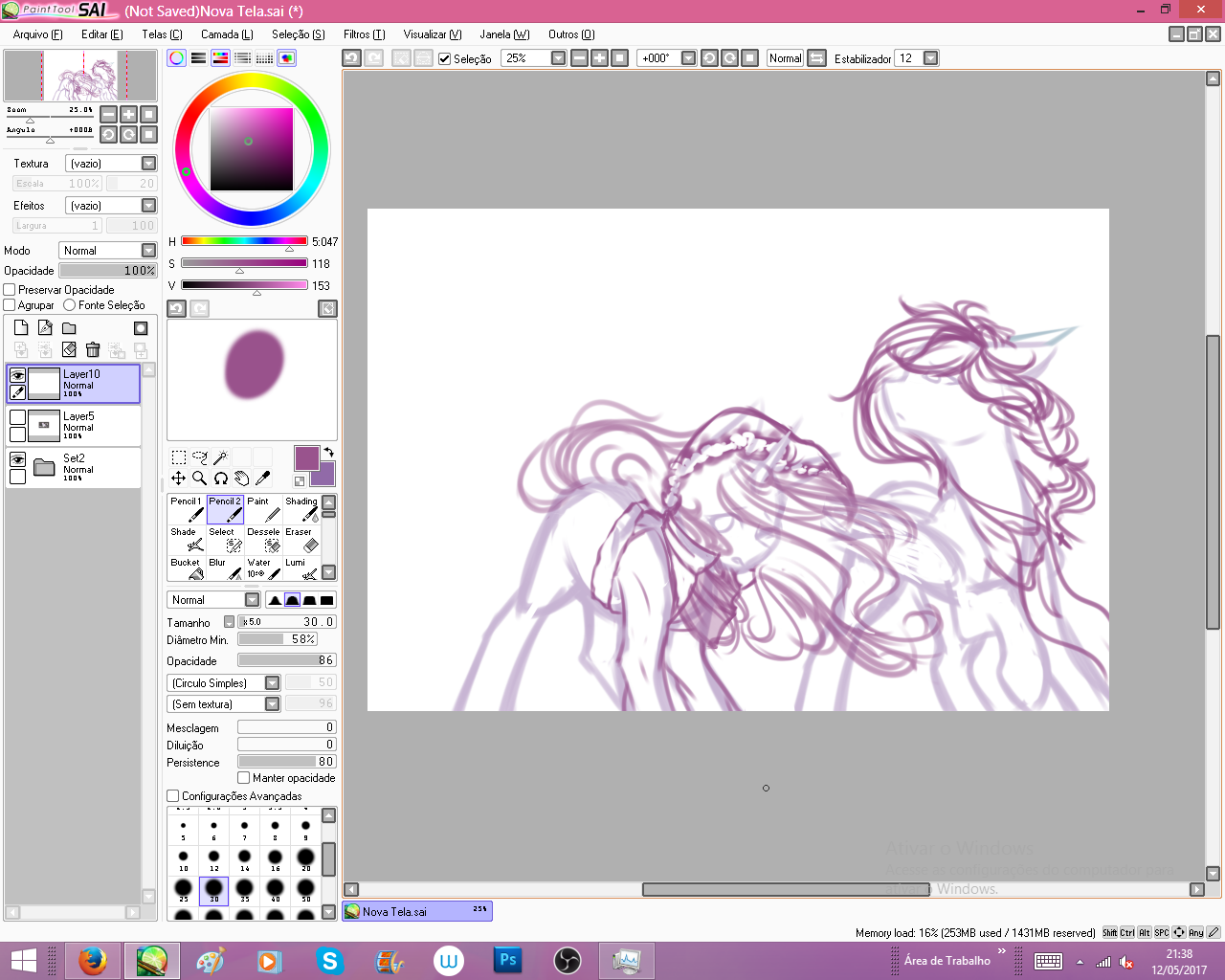The image size is (1225, 980).
Task: Pick the Magic Wand selection tool
Action: [220, 457]
